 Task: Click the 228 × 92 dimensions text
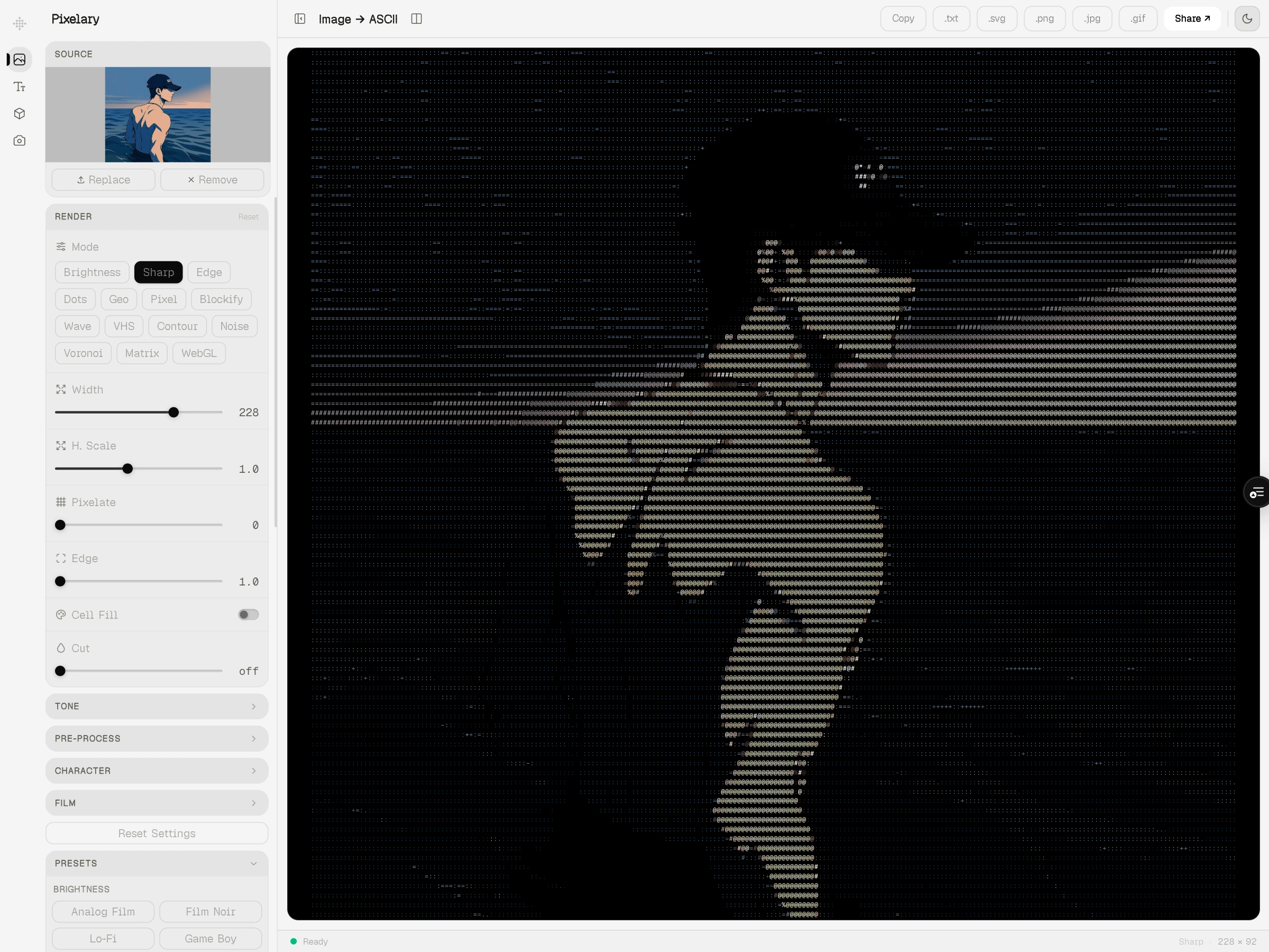click(x=1237, y=941)
